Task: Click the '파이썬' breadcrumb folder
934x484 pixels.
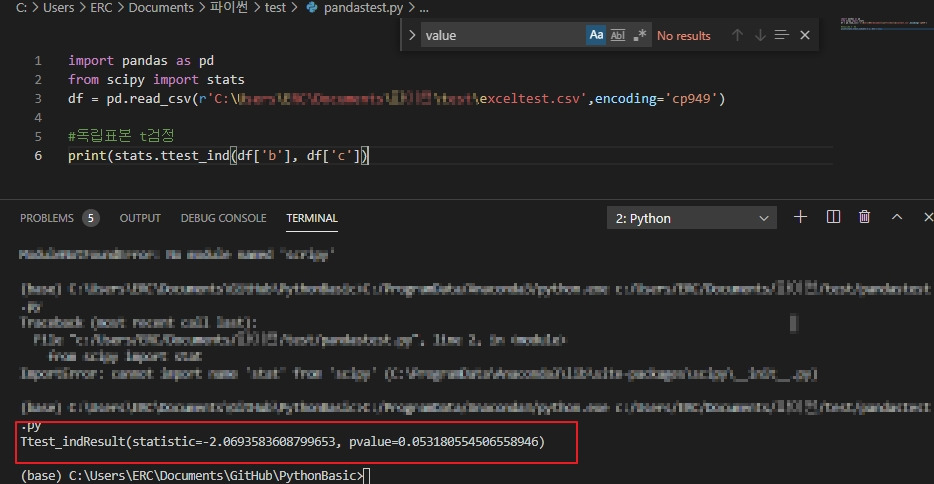Action: pyautogui.click(x=228, y=8)
